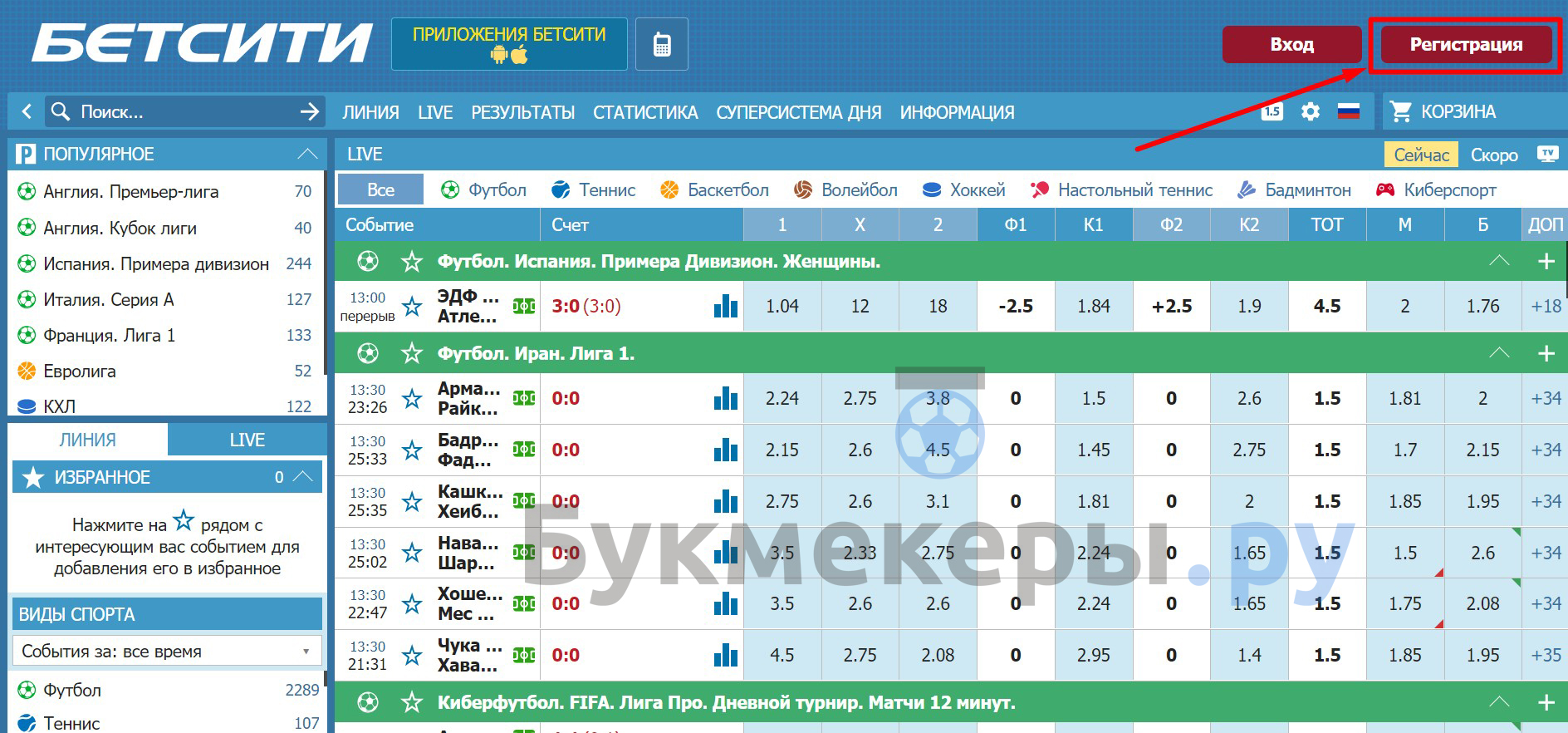Image resolution: width=1568 pixels, height=733 pixels.
Task: Open statistics chart for Чука match
Action: pyautogui.click(x=726, y=655)
